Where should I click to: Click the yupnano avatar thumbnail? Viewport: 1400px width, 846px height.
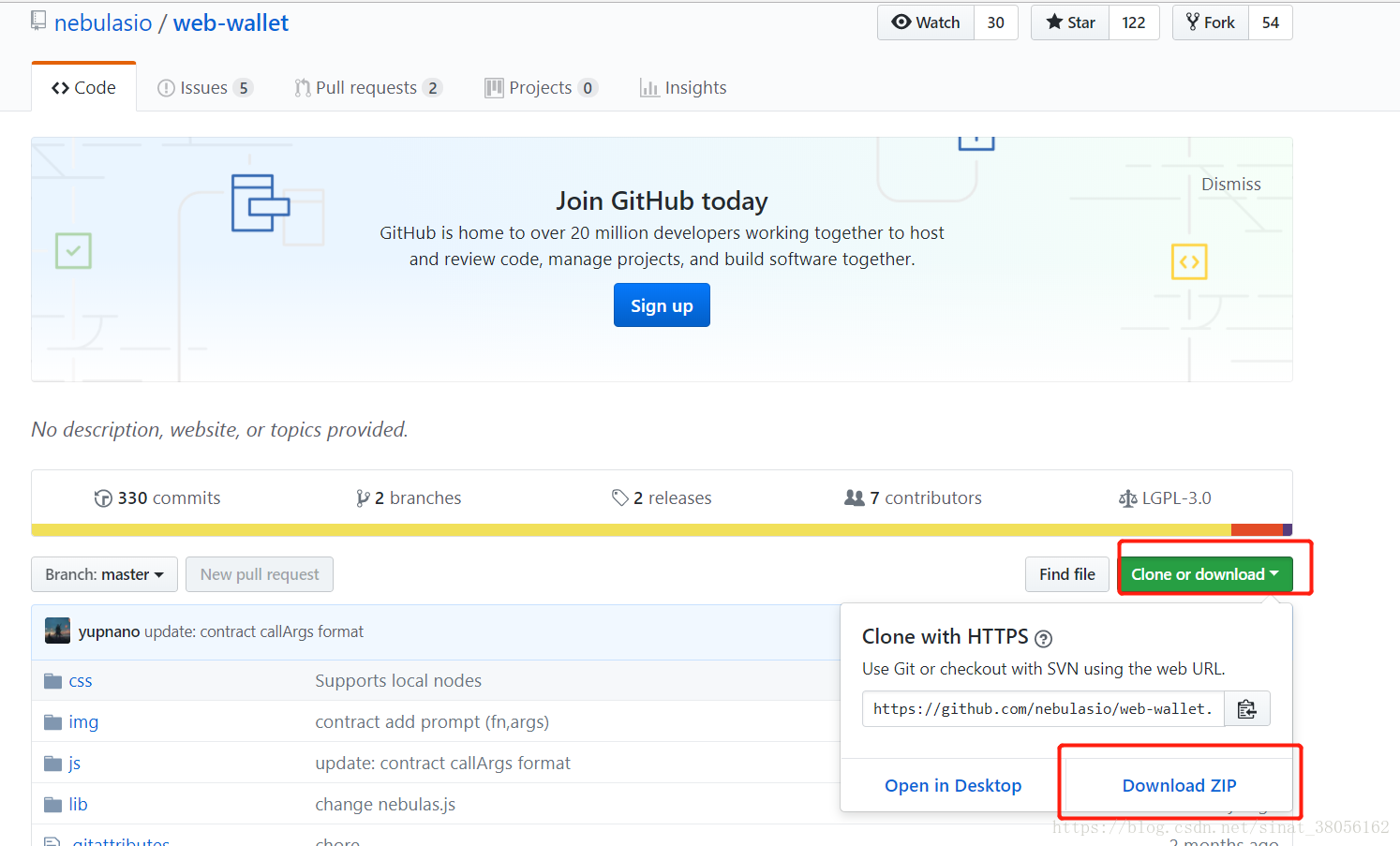point(57,631)
